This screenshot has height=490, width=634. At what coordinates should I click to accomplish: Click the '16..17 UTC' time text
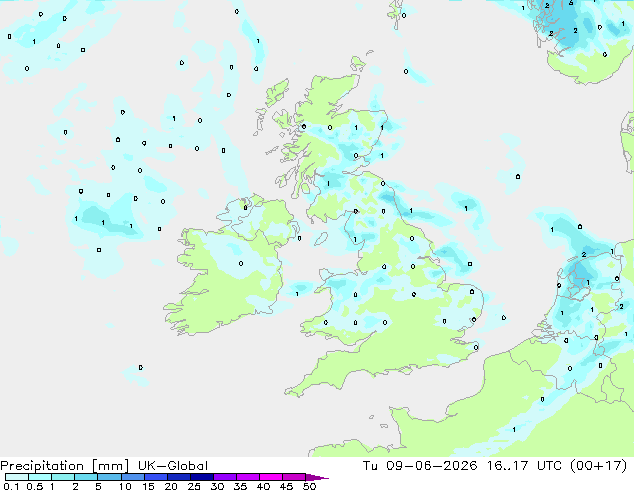(524, 466)
